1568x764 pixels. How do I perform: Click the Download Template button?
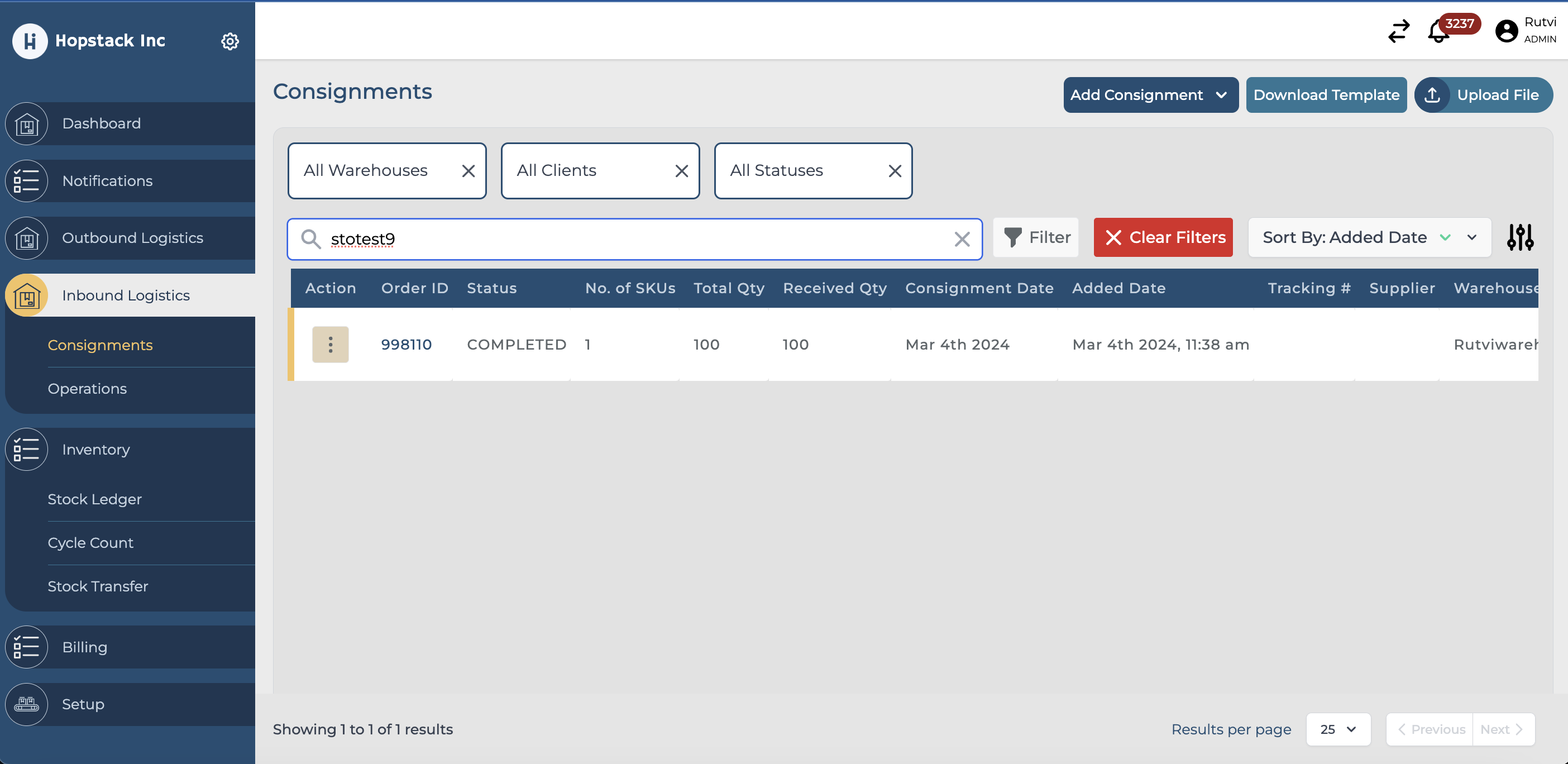coord(1326,95)
